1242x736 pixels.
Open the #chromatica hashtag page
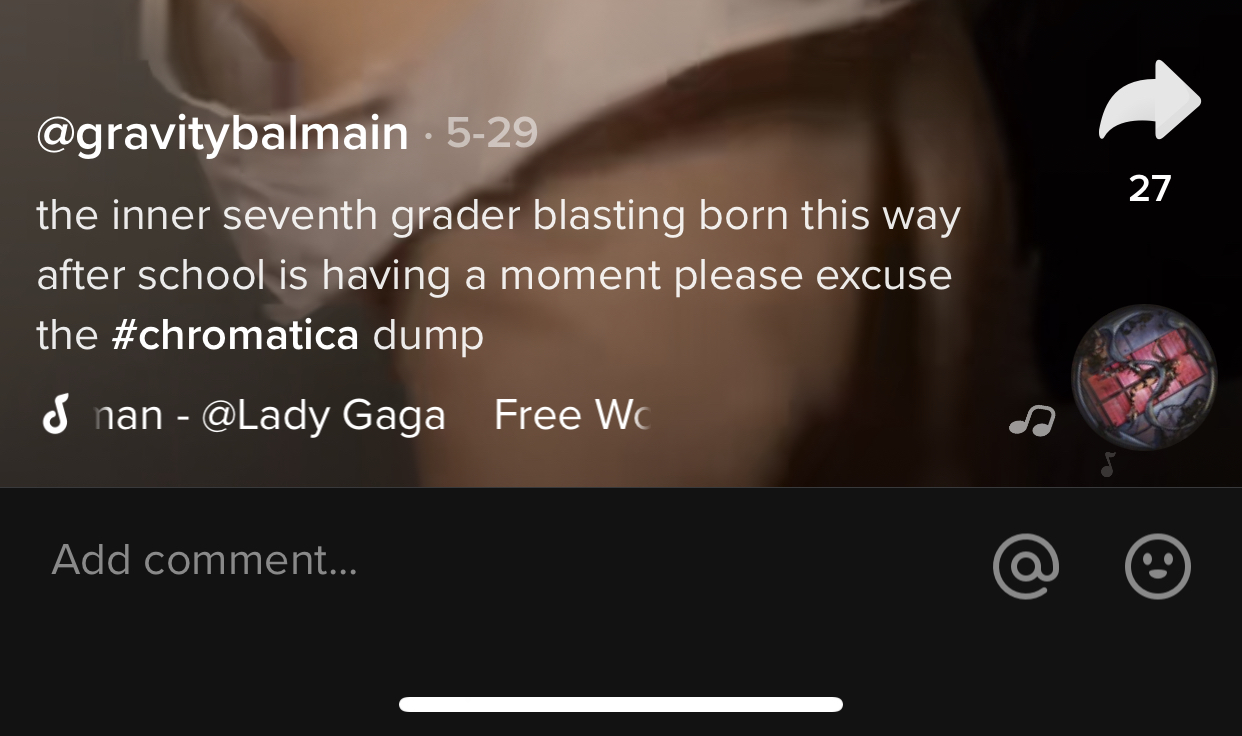tap(235, 335)
